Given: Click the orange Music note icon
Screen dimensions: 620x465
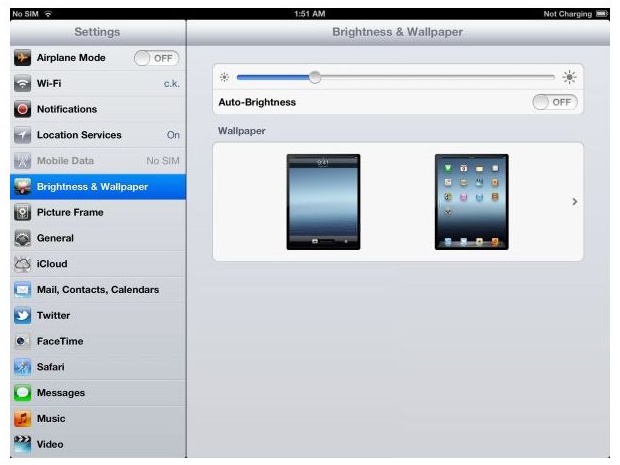Looking at the screenshot, I should click(23, 419).
